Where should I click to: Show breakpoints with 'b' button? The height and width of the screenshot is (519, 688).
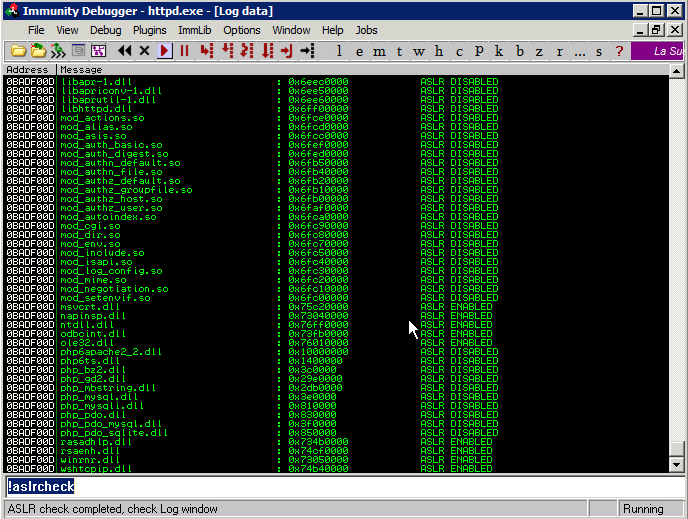[519, 51]
